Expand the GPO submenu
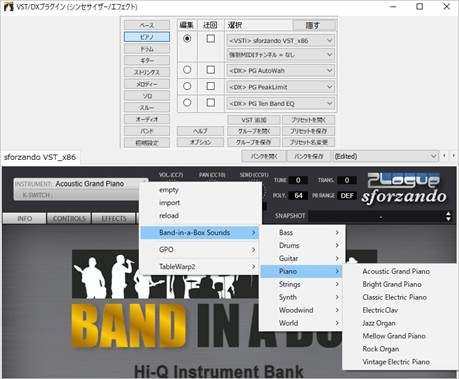Viewport: 459px width, 379px height. click(x=200, y=250)
